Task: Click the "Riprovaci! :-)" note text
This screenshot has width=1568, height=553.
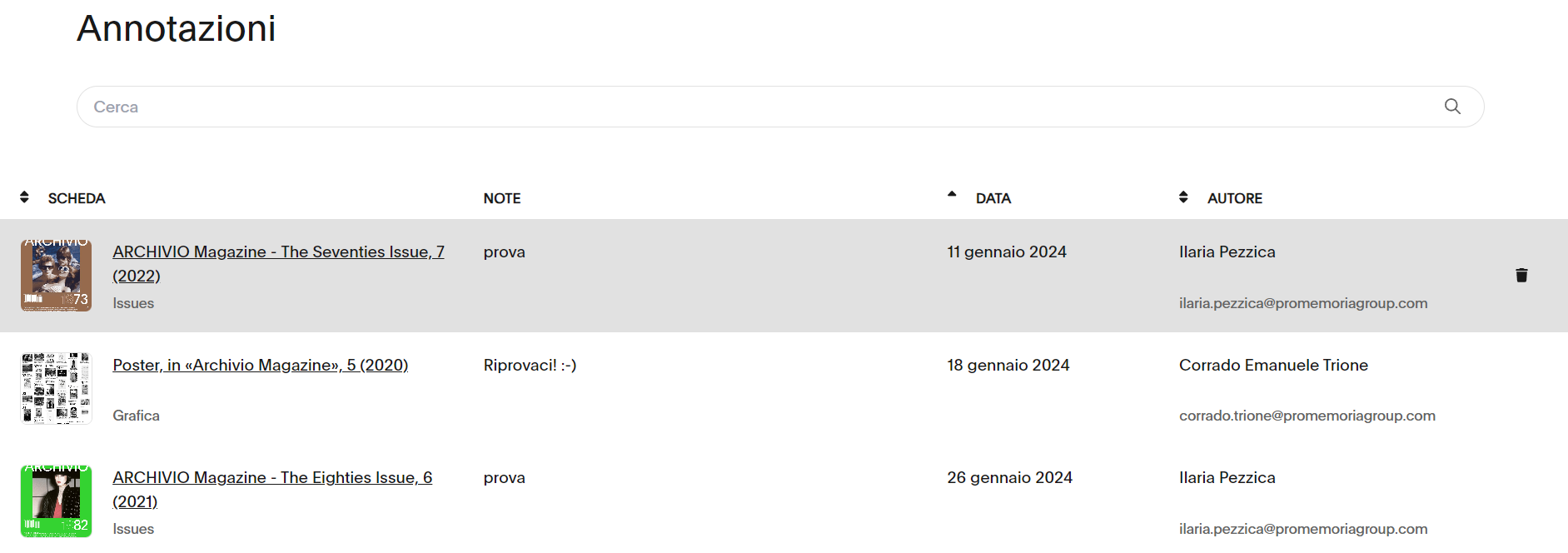Action: pyautogui.click(x=530, y=365)
